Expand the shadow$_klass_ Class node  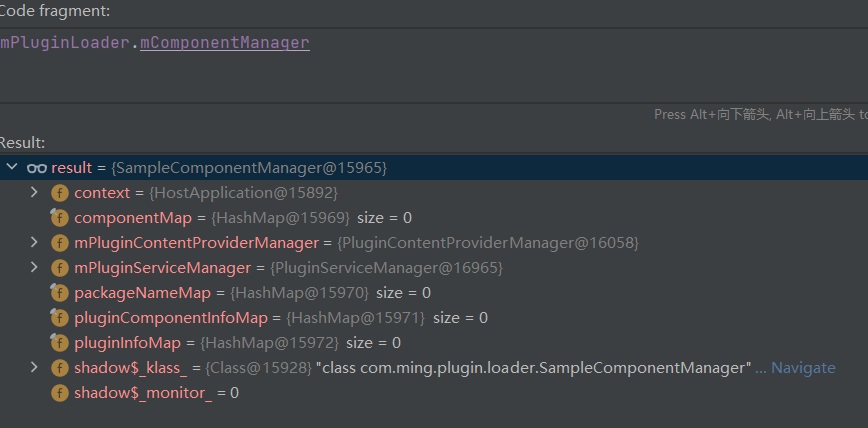point(34,367)
